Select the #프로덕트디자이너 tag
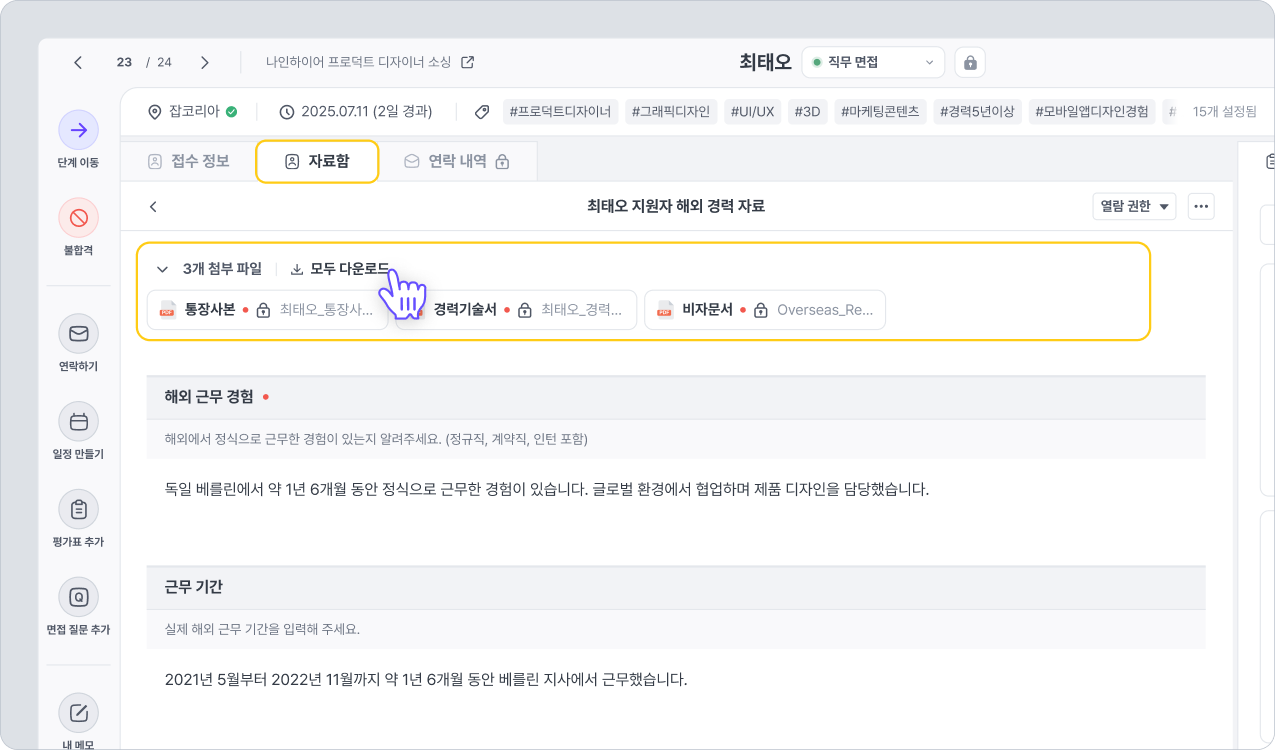This screenshot has height=750, width=1275. (x=560, y=112)
